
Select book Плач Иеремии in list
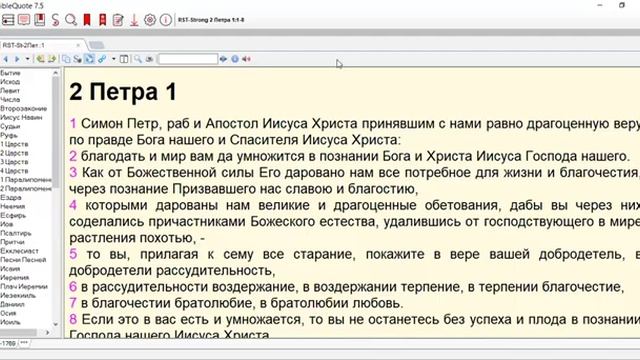coord(24,287)
